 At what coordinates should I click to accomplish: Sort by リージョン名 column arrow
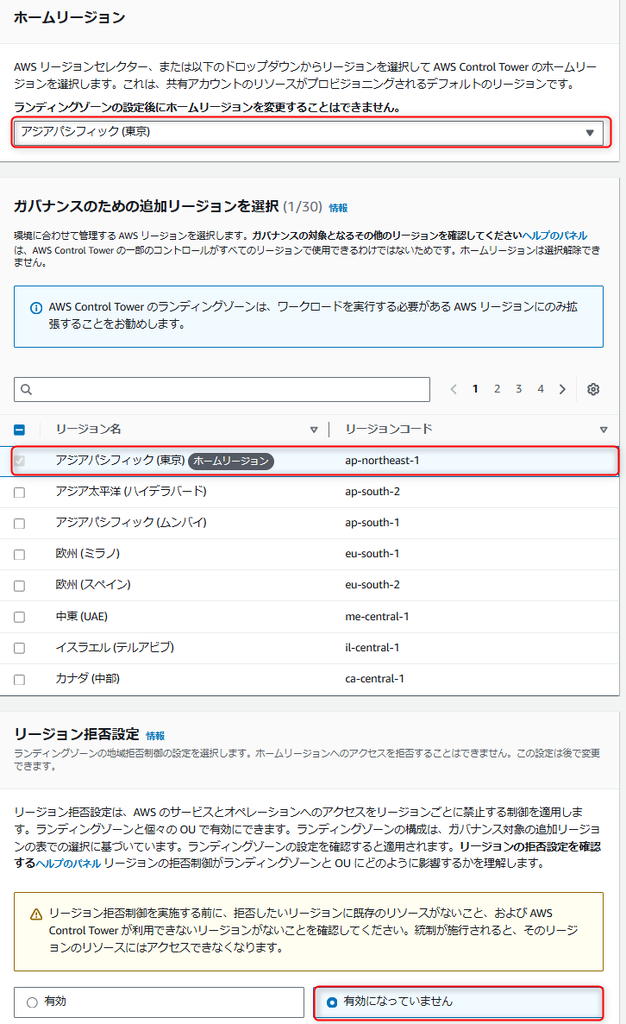point(314,430)
